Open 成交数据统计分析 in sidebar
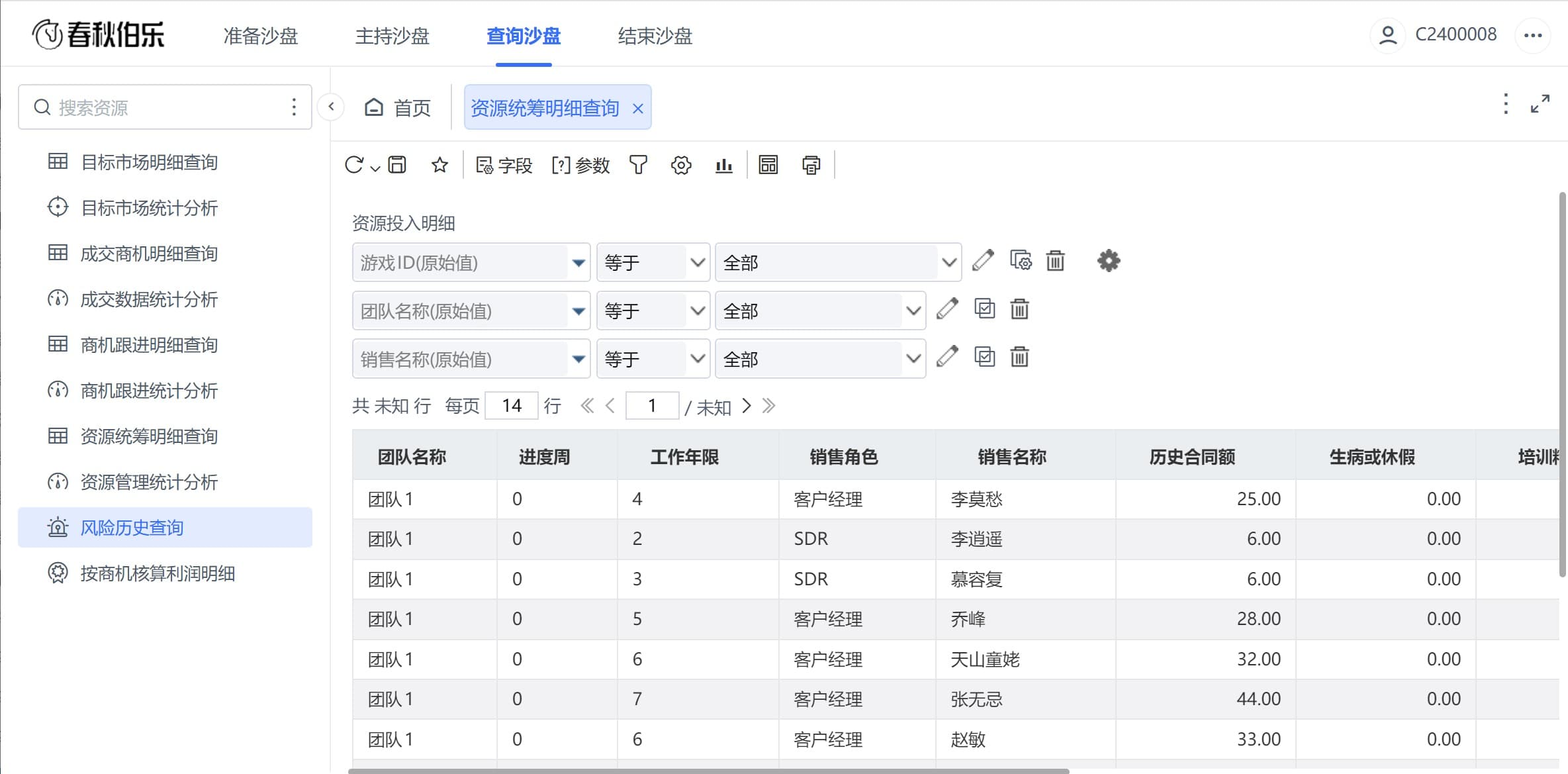1568x774 pixels. click(x=165, y=299)
